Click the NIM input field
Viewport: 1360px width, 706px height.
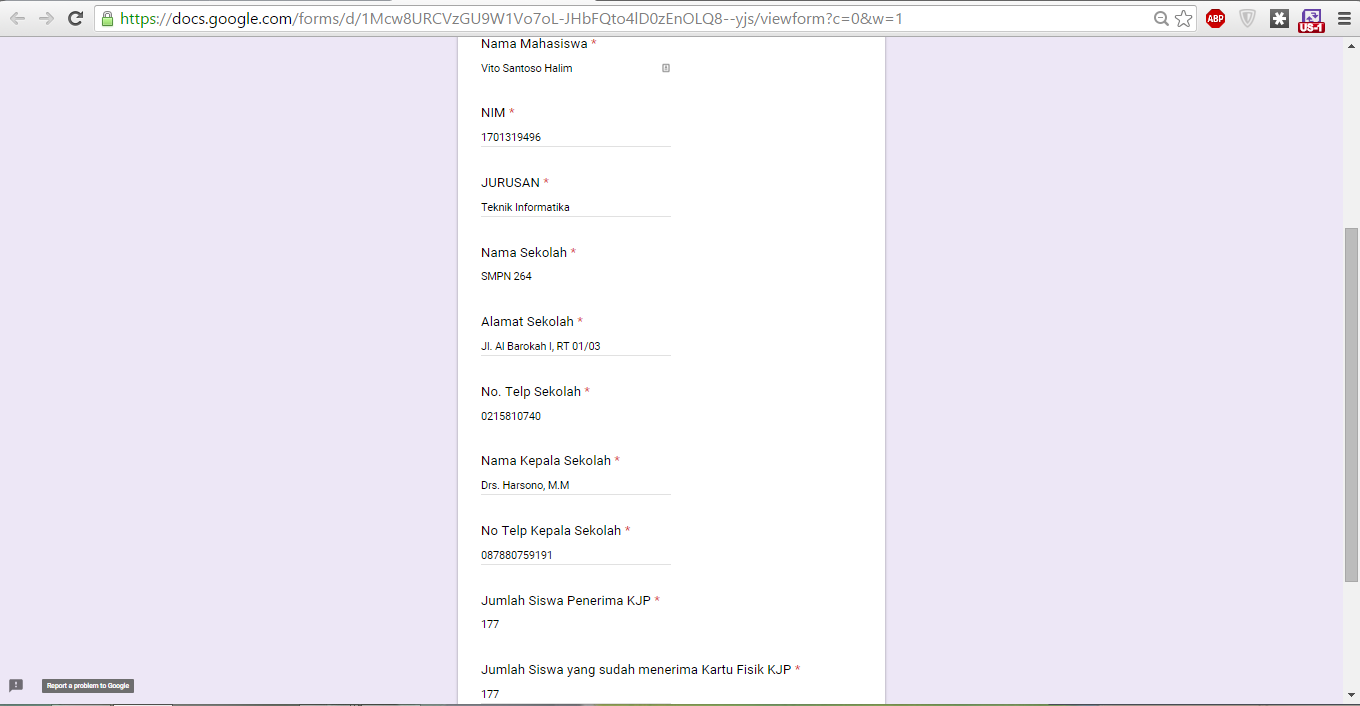(x=575, y=137)
